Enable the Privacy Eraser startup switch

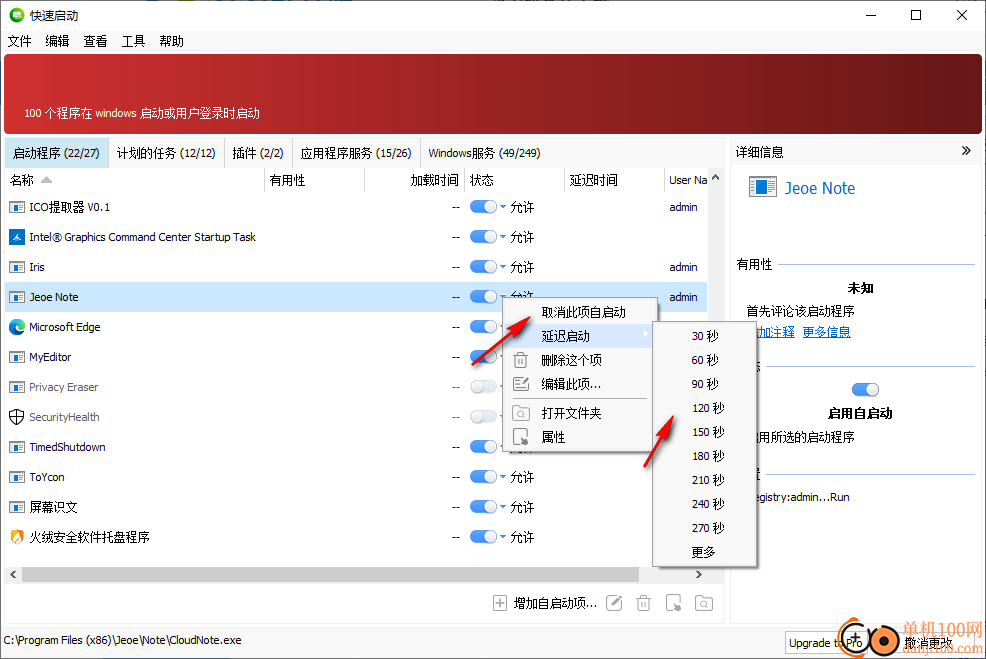pos(483,387)
